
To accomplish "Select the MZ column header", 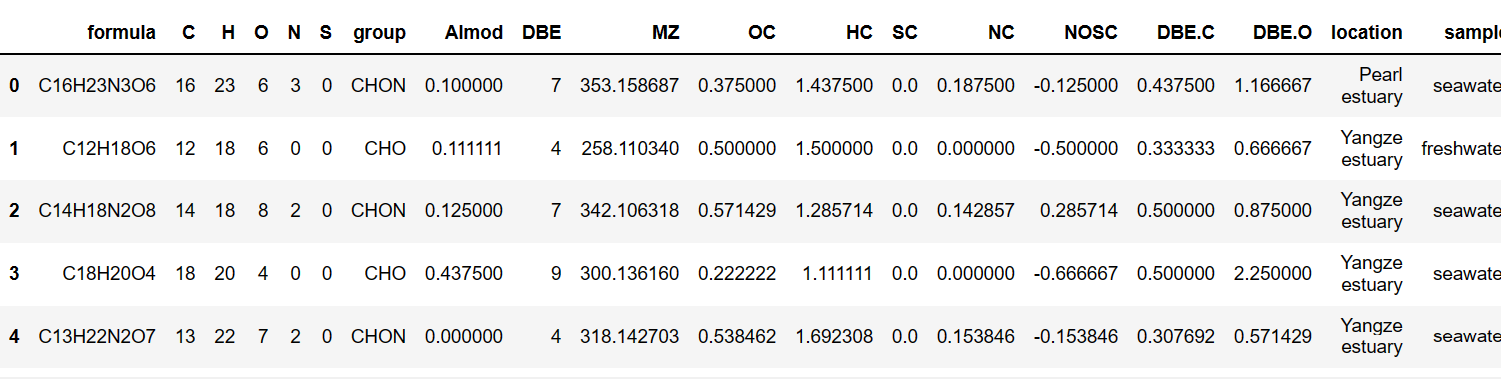I will click(x=665, y=32).
